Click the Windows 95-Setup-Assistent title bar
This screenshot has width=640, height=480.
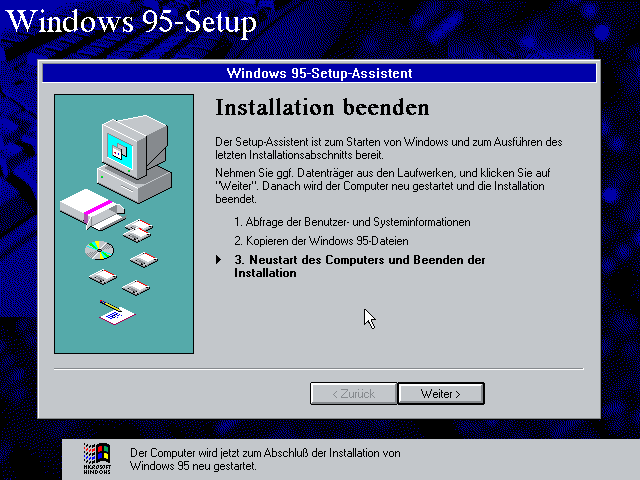coord(320,73)
